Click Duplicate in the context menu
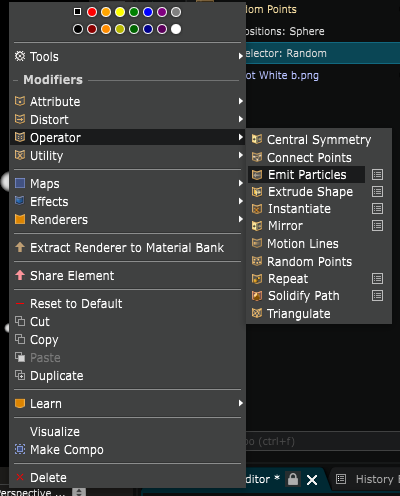Viewport: 400px width, 496px height. pyautogui.click(x=57, y=376)
